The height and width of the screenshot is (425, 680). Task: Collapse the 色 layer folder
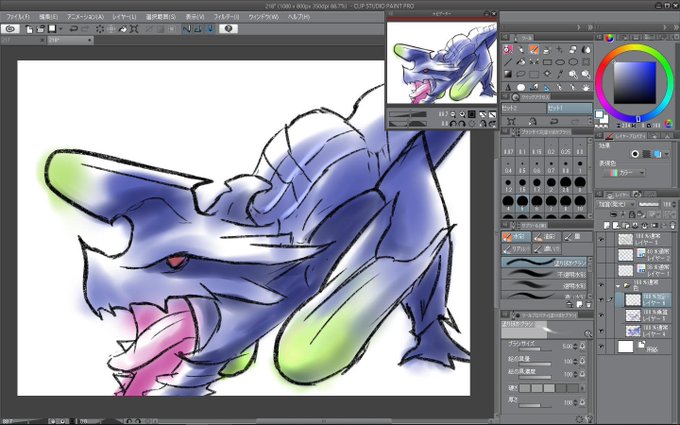(618, 286)
